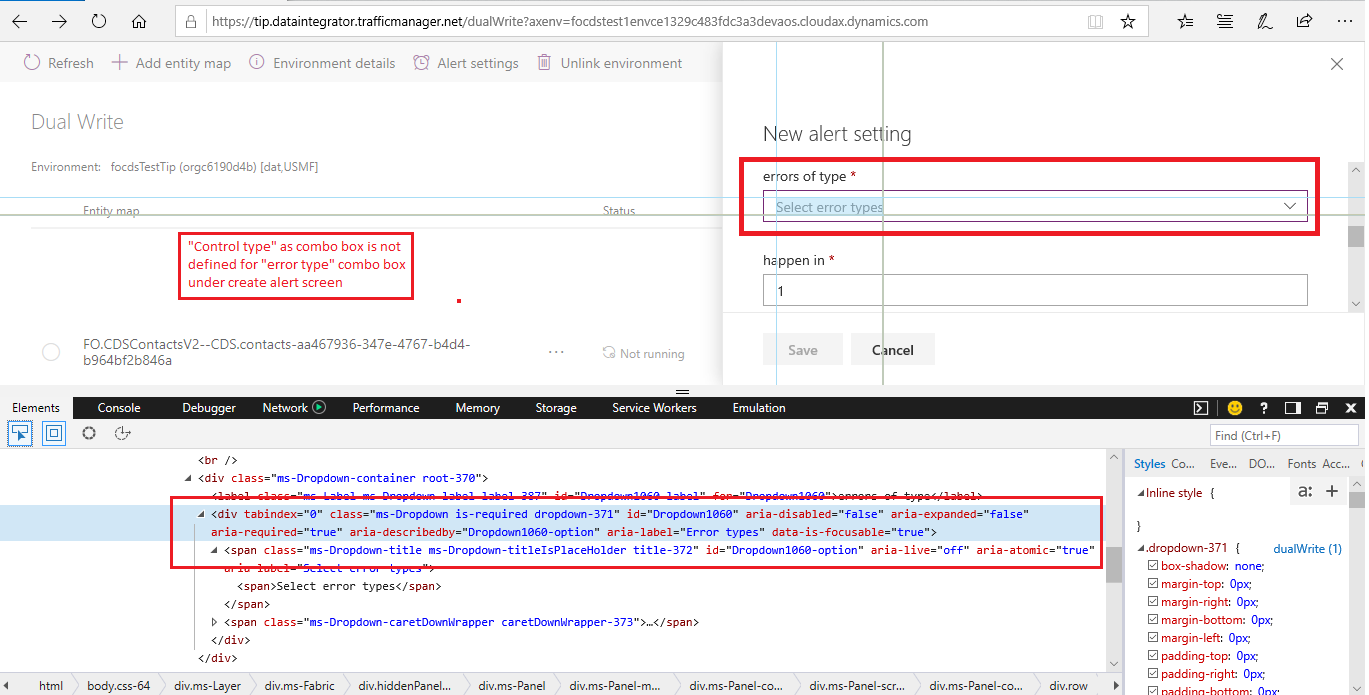Open DevTools help with the question mark icon

click(x=1263, y=407)
